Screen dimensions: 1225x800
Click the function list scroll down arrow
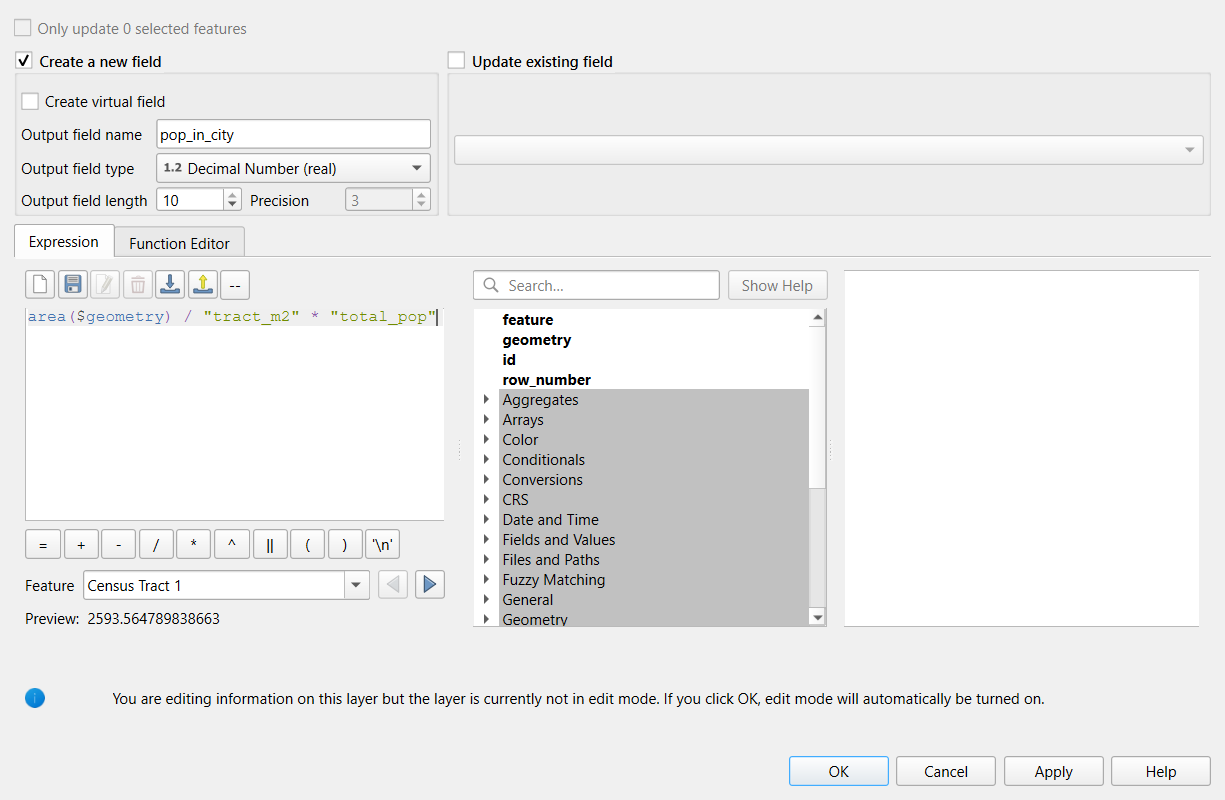click(818, 618)
